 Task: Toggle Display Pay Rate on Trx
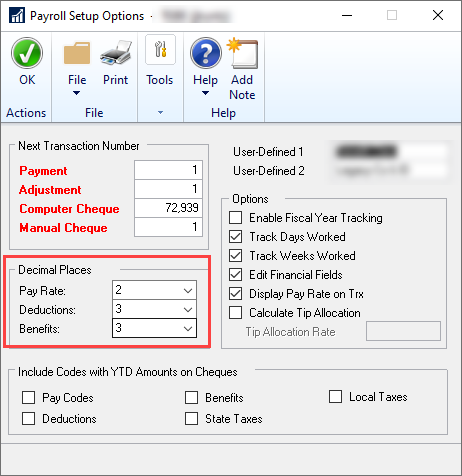point(236,294)
